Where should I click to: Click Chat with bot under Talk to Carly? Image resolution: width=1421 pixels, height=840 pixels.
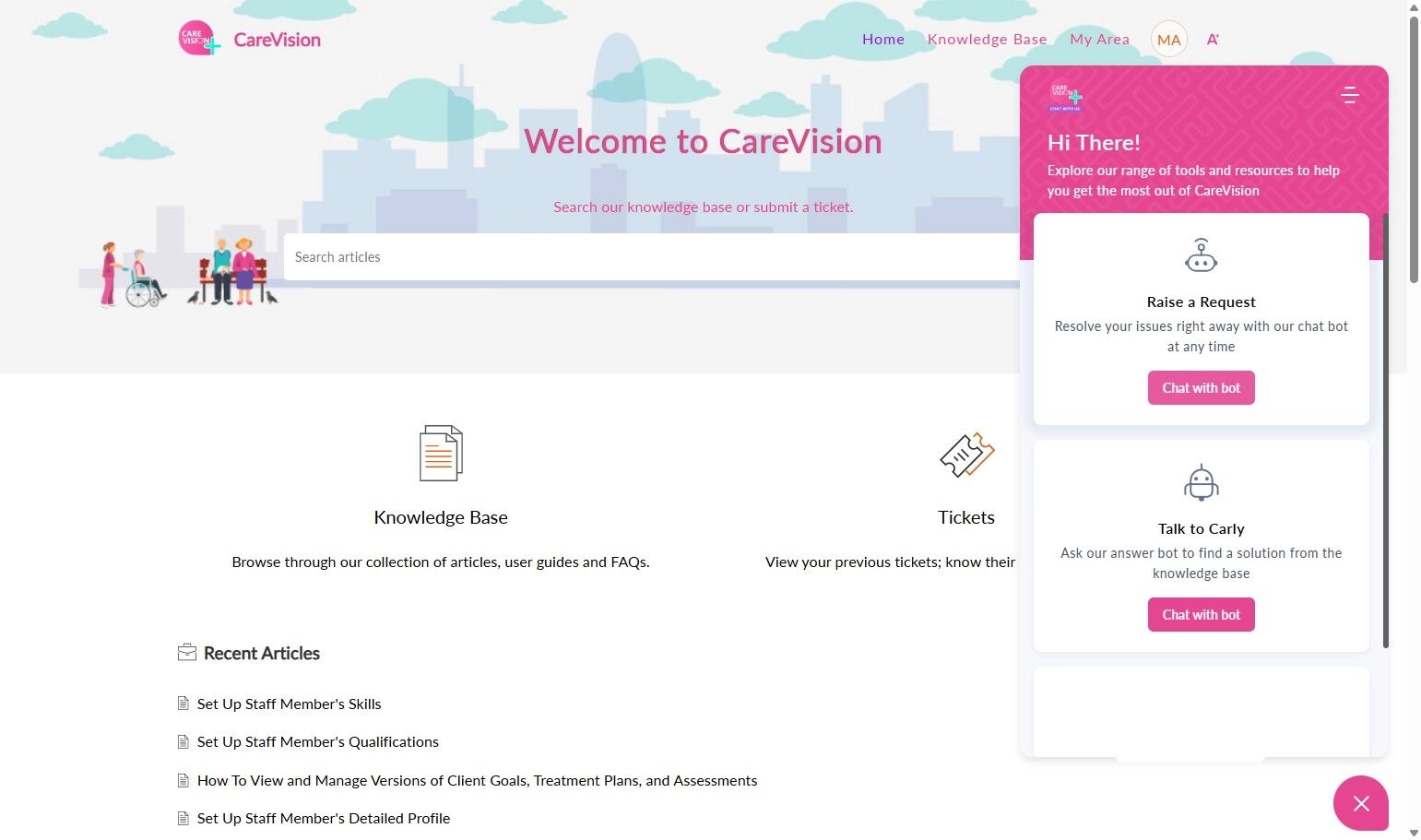click(1201, 615)
